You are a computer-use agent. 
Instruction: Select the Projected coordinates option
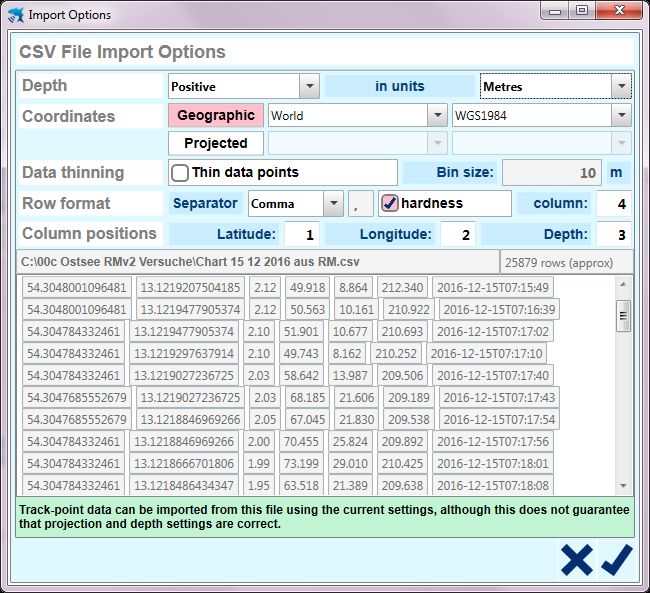click(x=216, y=143)
